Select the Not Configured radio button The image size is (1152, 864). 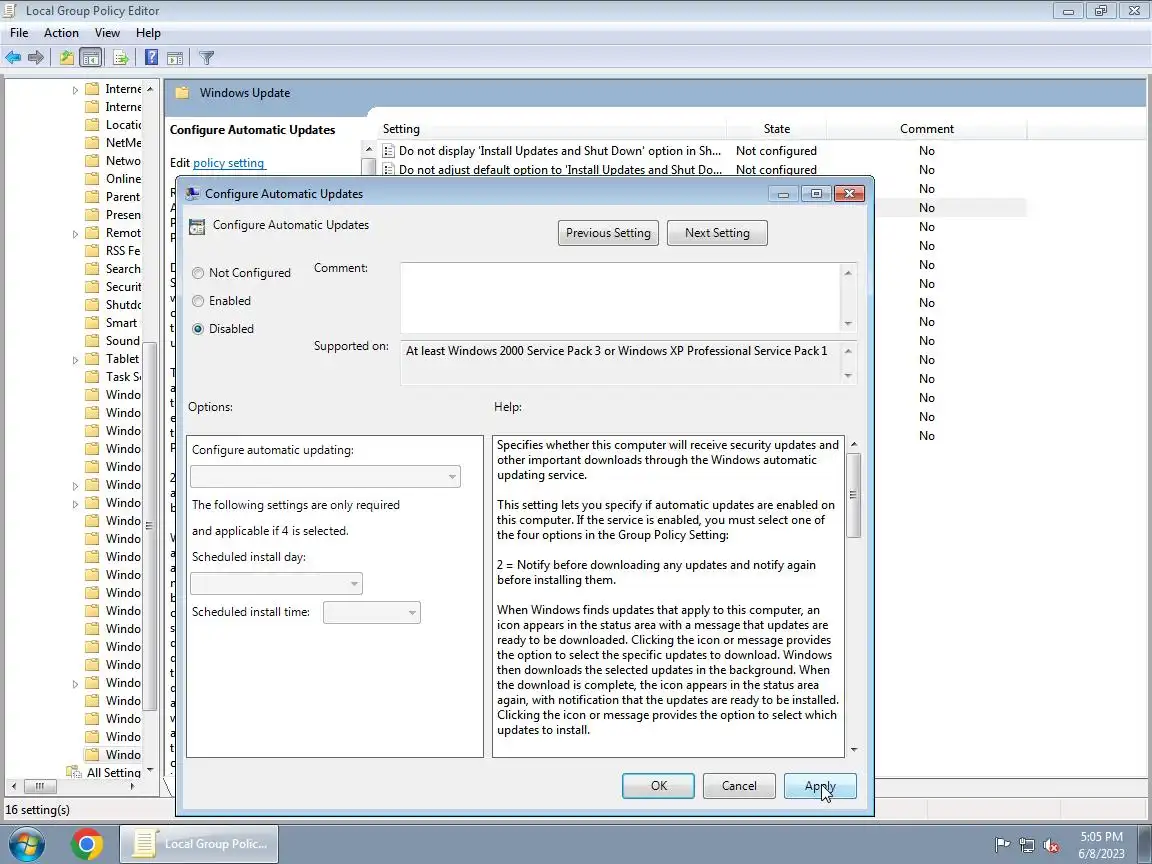(x=198, y=273)
